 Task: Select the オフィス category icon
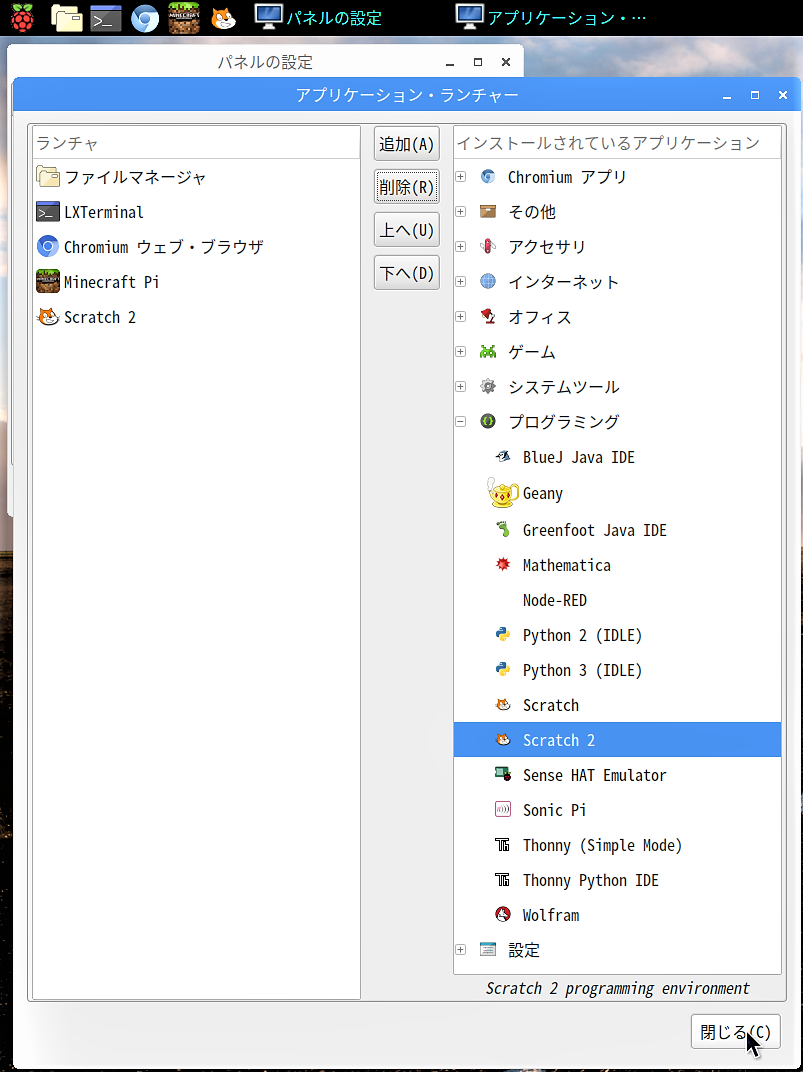tap(488, 317)
